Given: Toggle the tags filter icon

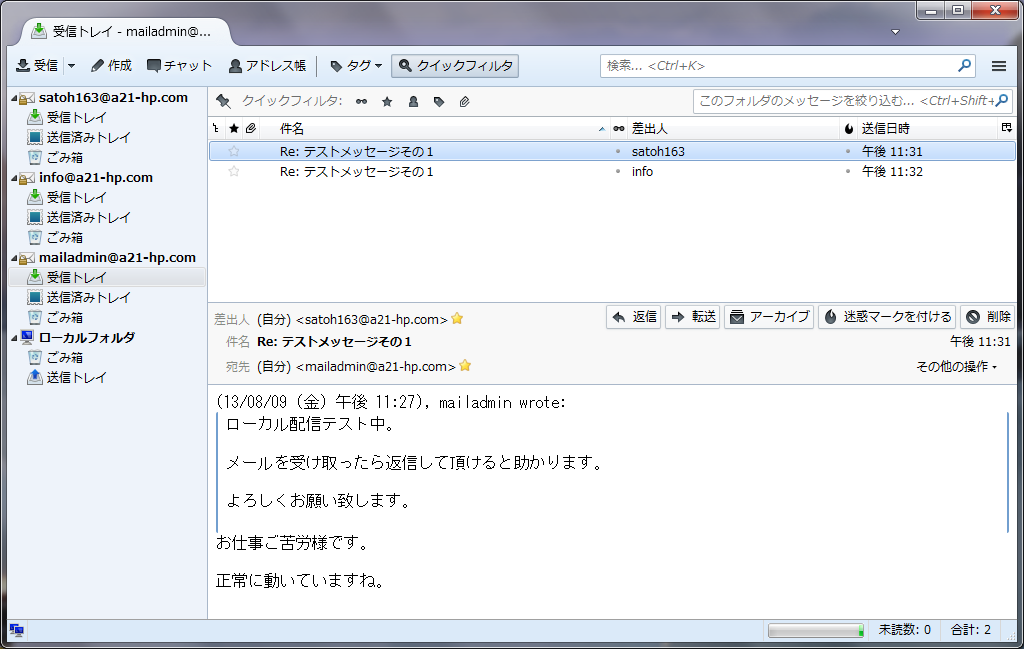Looking at the screenshot, I should tap(439, 101).
